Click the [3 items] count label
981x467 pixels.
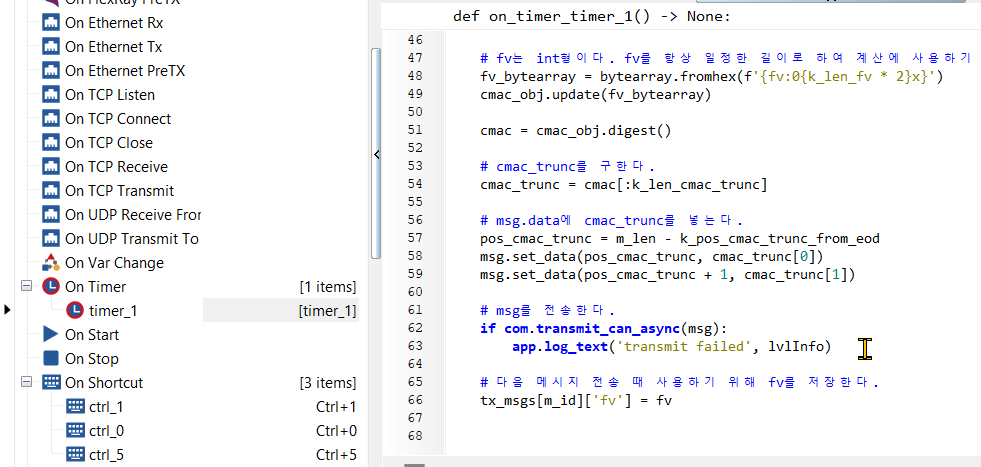point(328,383)
